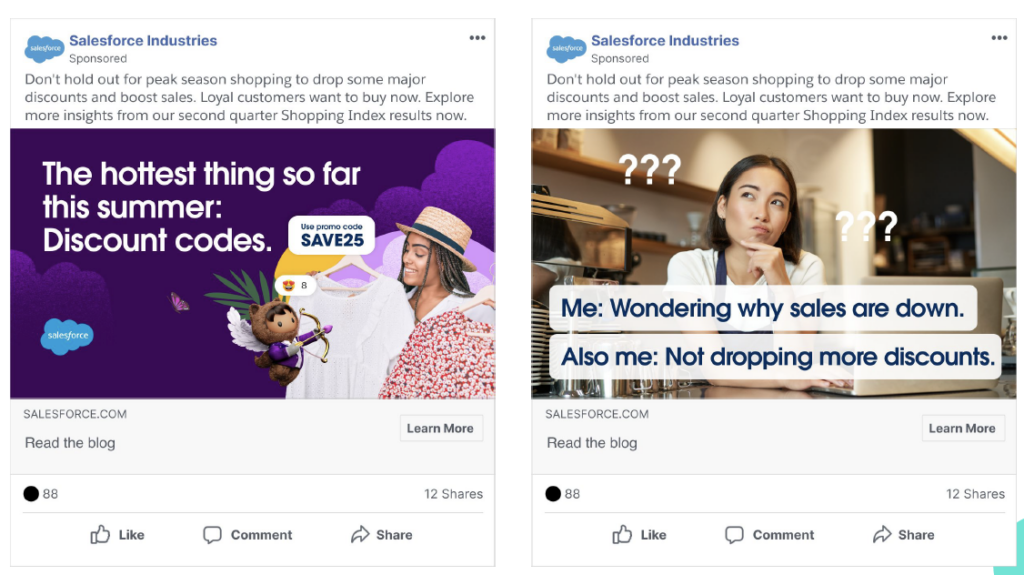This screenshot has height=575, width=1024.
Task: Open the right Salesforce Industries page name link
Action: pos(665,41)
